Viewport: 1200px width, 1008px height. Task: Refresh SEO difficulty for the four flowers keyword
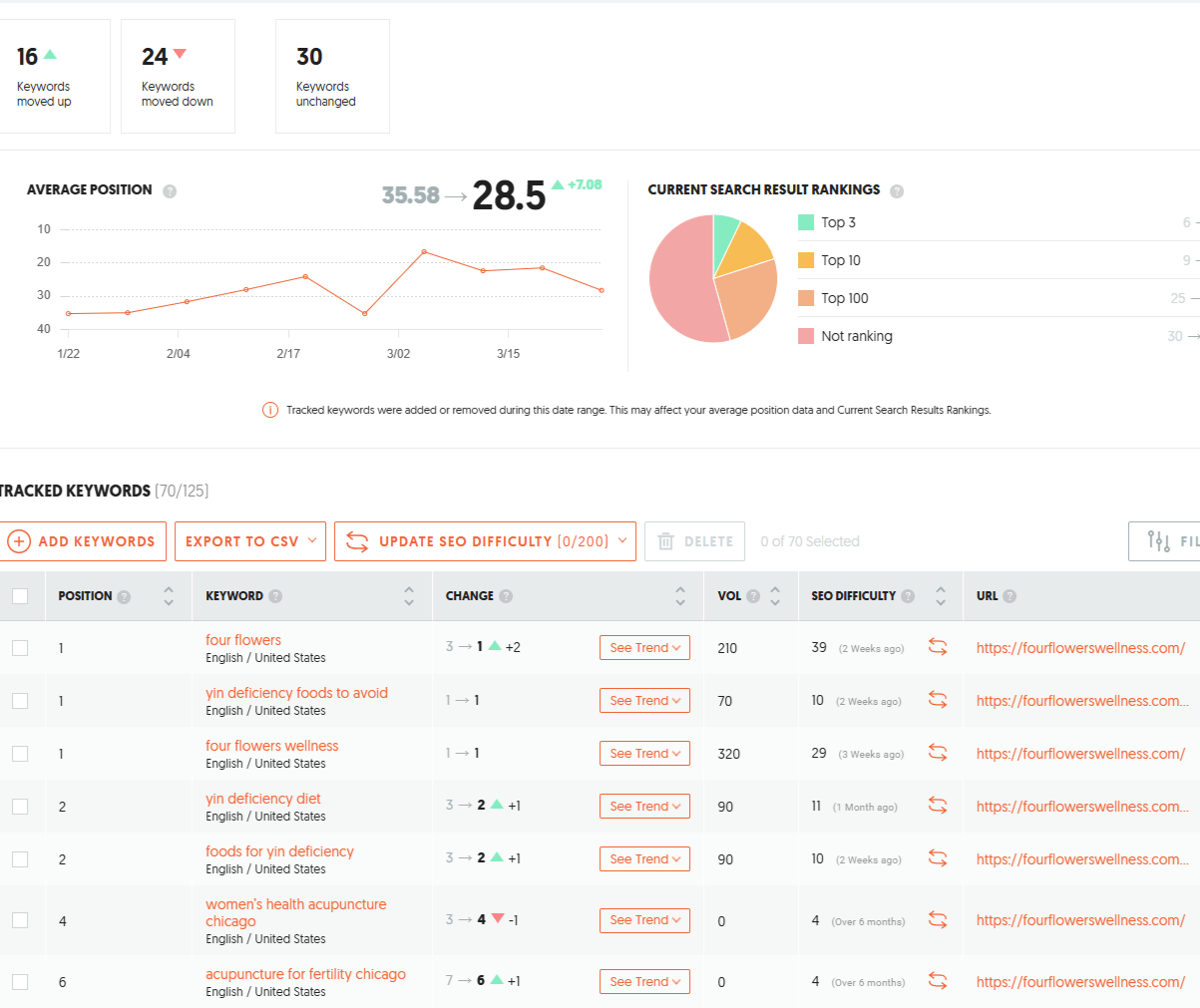(x=938, y=647)
